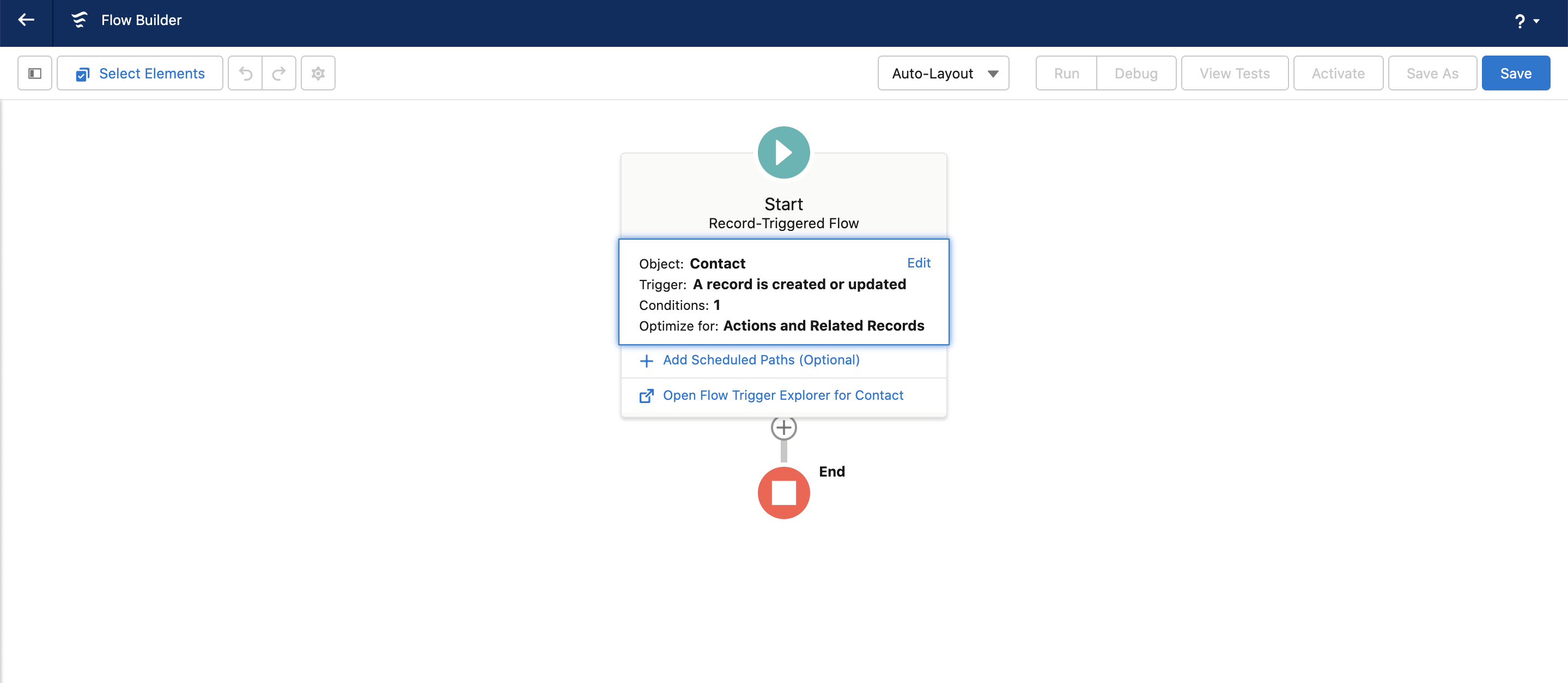Select the red End stop node

tap(783, 493)
